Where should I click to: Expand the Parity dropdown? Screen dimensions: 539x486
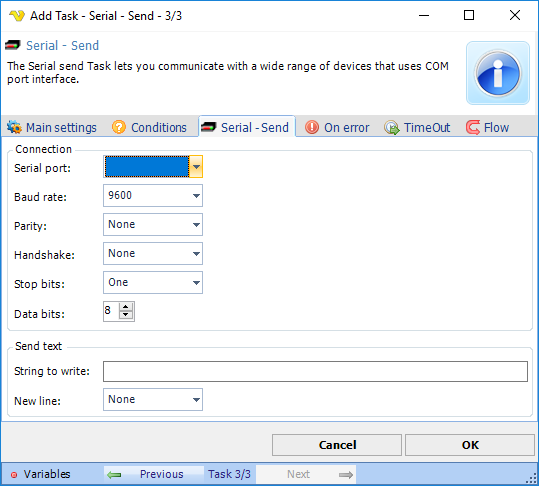click(196, 225)
